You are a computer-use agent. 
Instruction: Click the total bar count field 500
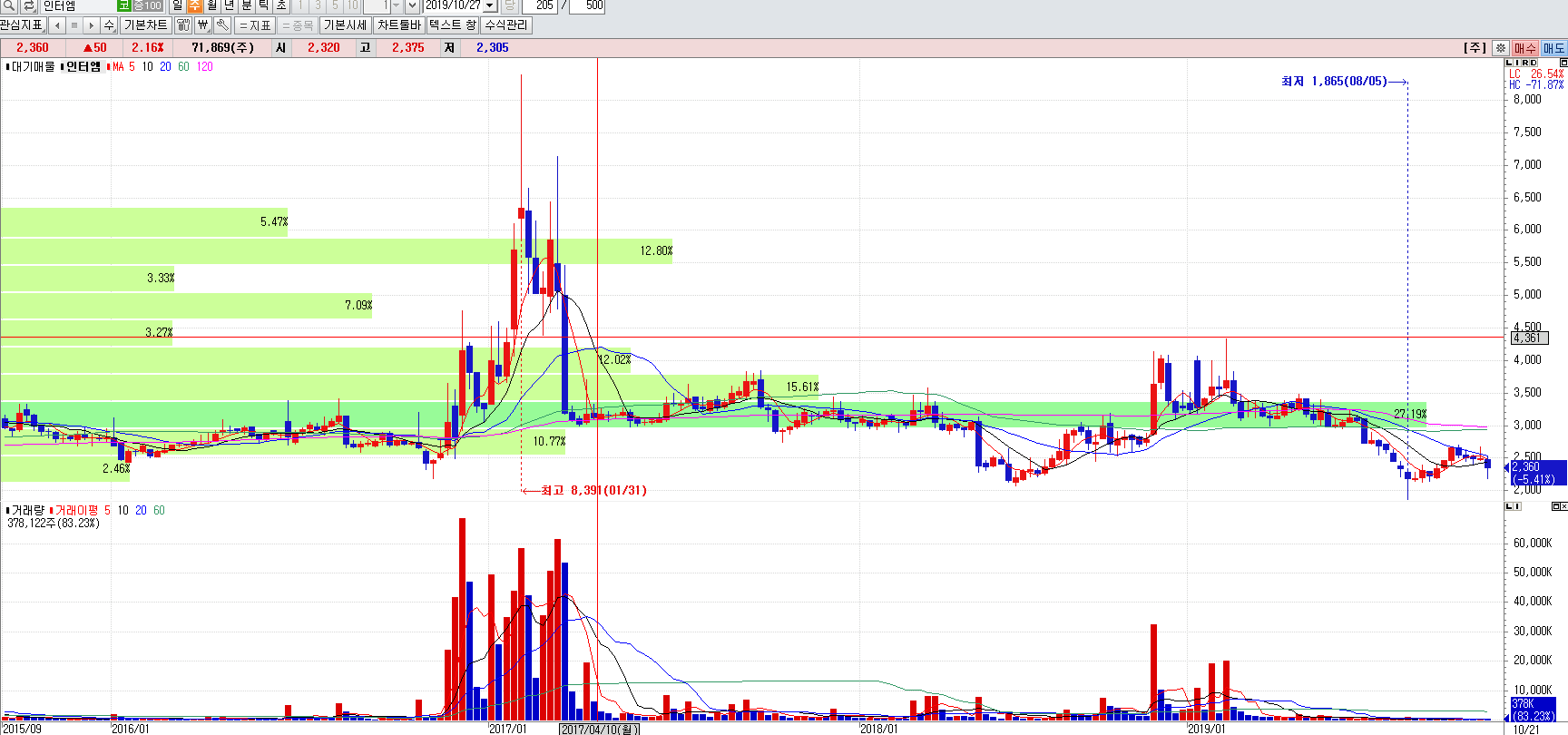point(587,5)
